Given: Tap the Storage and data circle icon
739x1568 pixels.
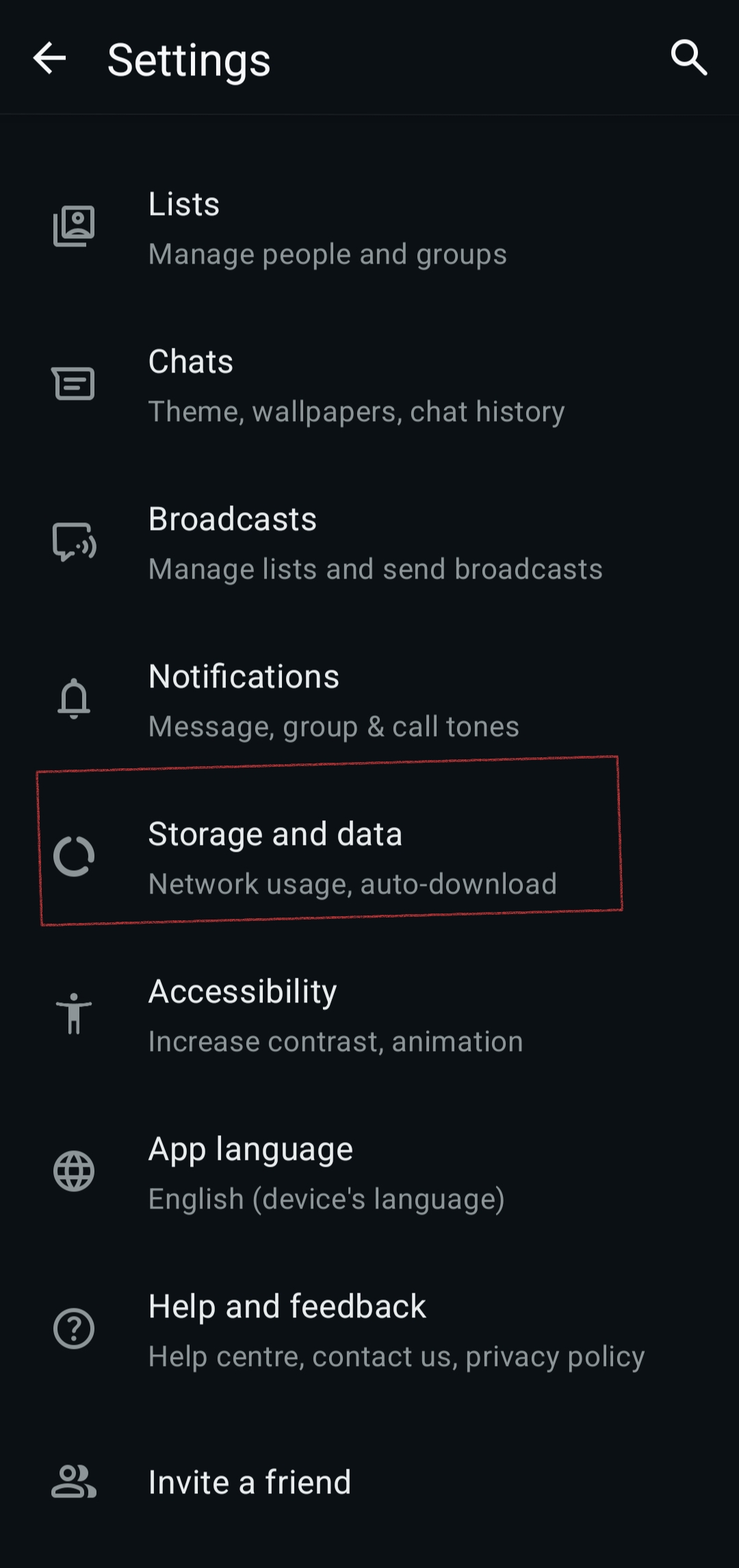Looking at the screenshot, I should 74,856.
